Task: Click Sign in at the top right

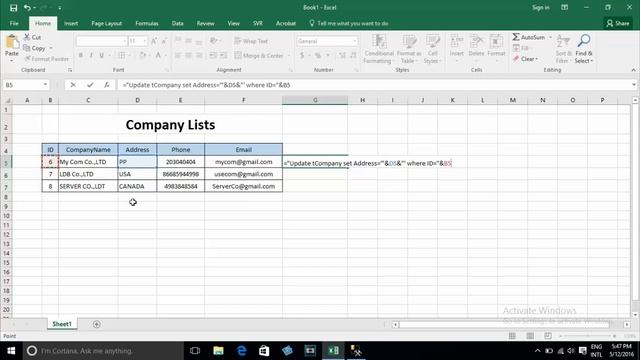Action: coord(540,7)
